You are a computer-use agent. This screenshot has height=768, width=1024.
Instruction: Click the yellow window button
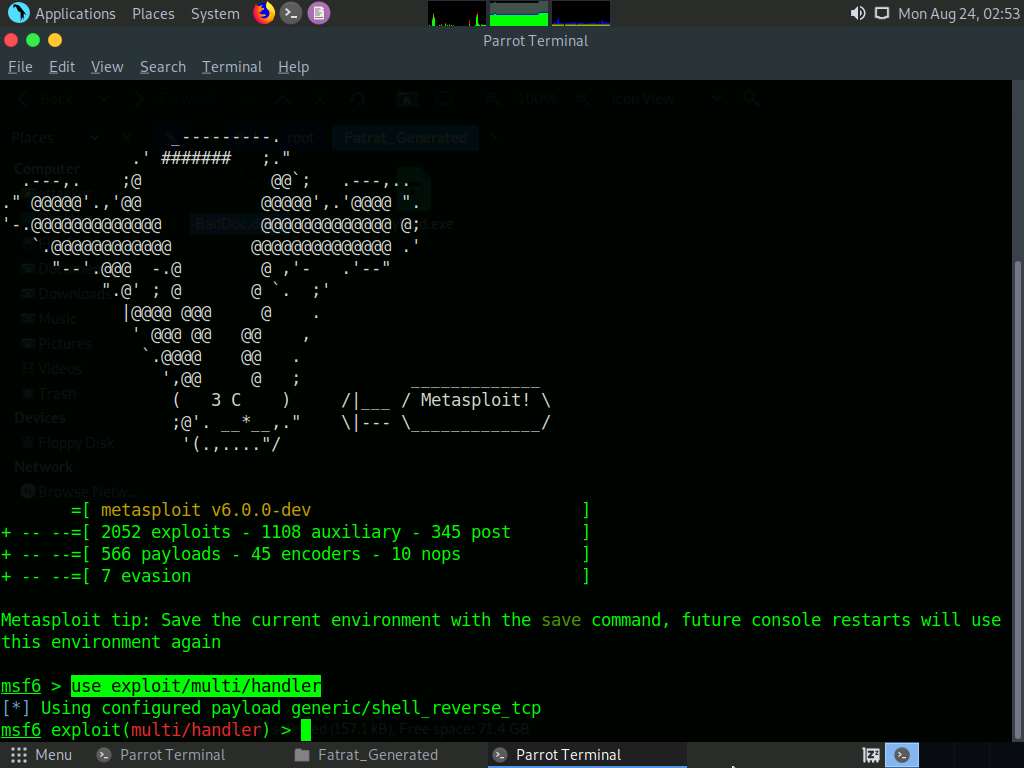(x=55, y=40)
